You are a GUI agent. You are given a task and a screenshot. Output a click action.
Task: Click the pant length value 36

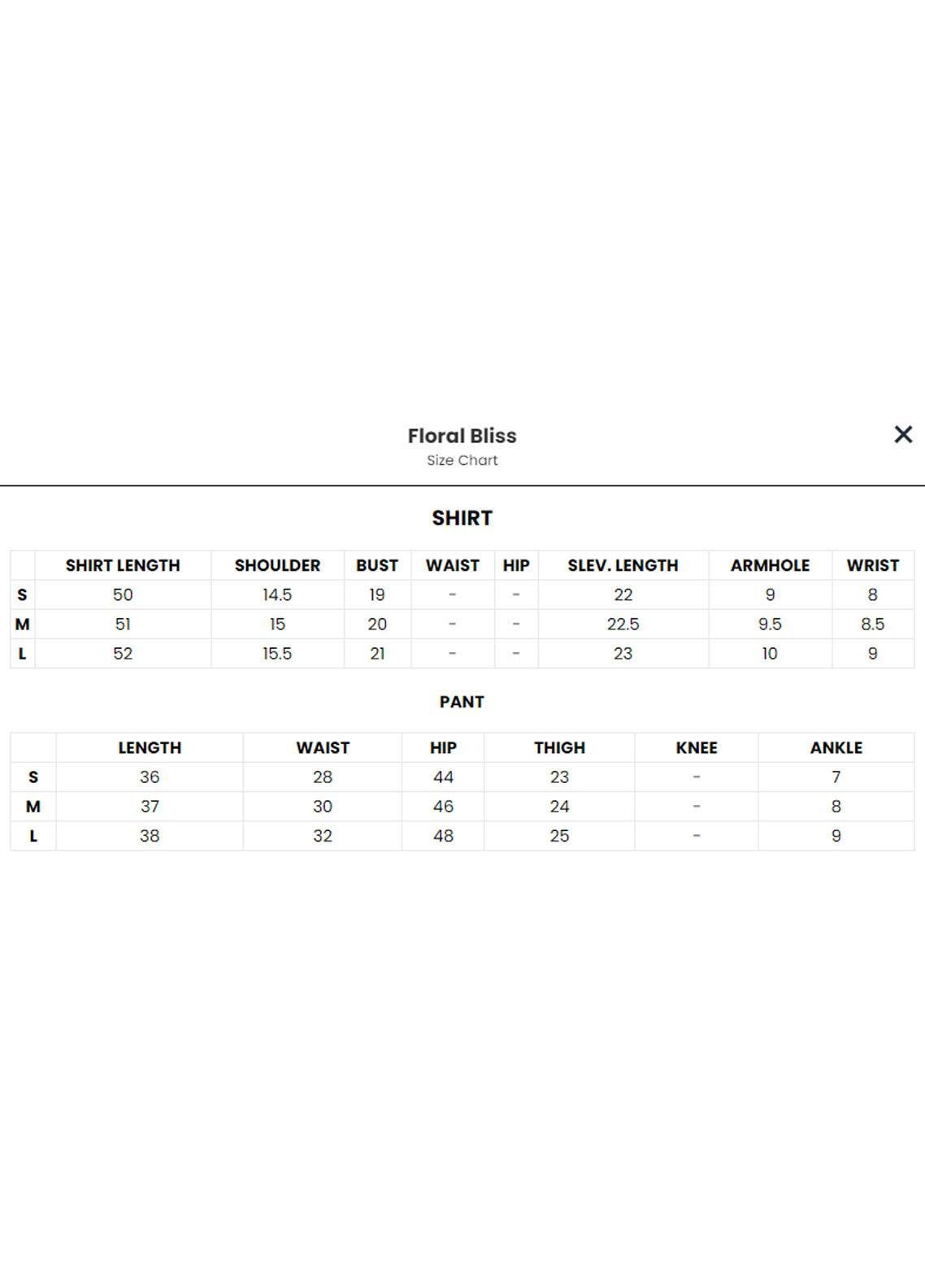tap(150, 777)
